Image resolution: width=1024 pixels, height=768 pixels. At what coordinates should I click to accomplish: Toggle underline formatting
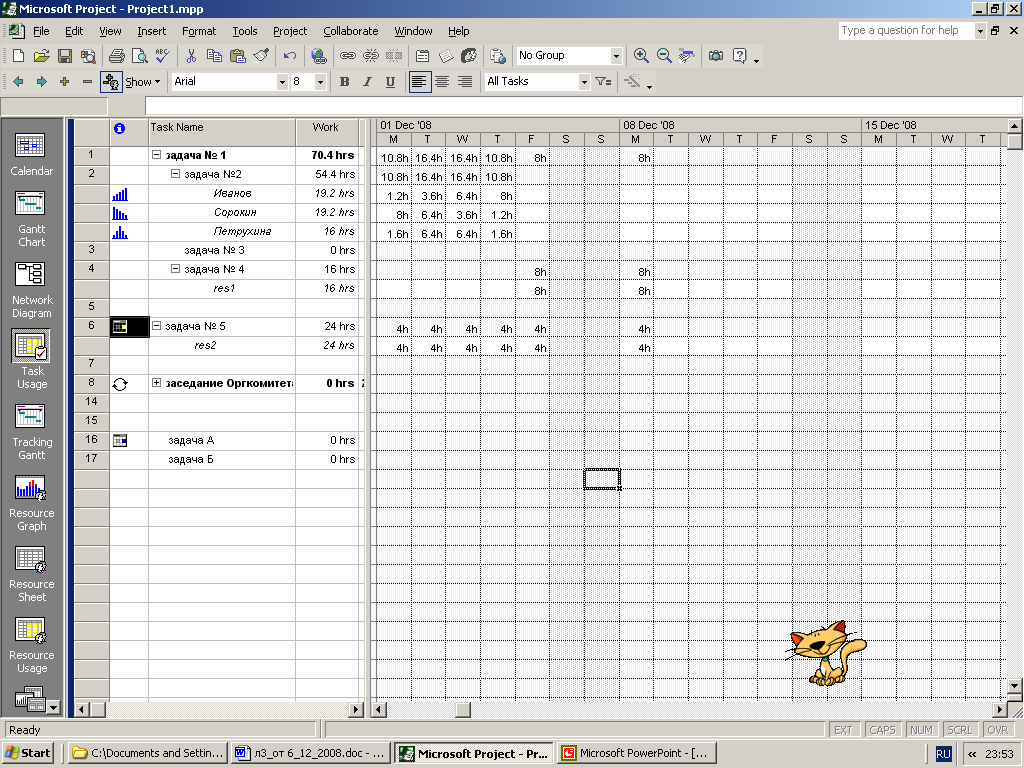pyautogui.click(x=391, y=82)
